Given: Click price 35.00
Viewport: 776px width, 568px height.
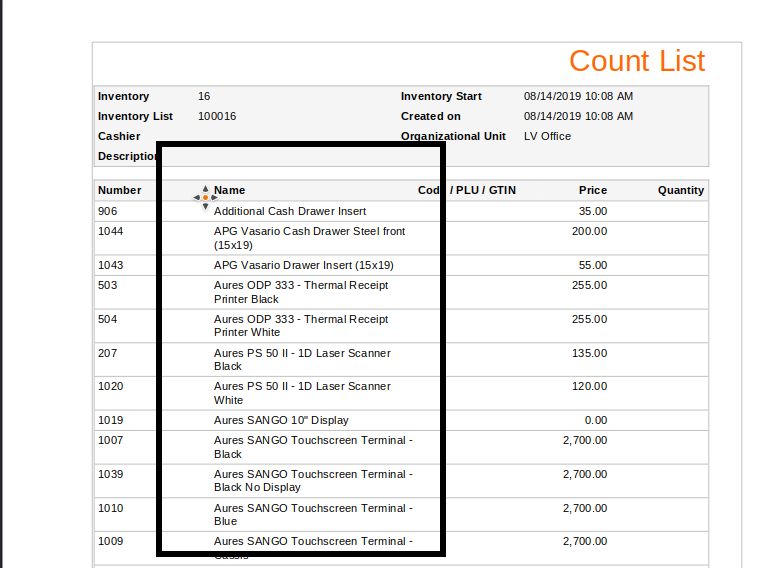Looking at the screenshot, I should (593, 211).
